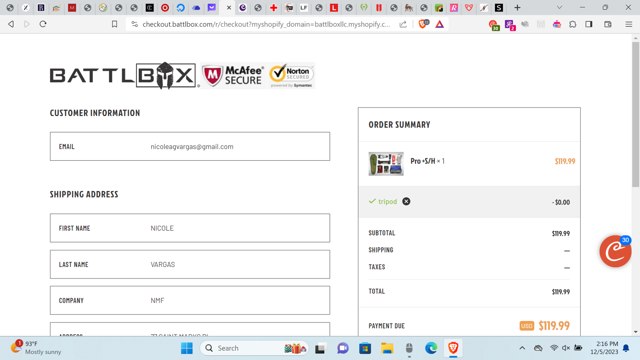Open a new tab with the plus button
The image size is (640, 360).
tap(517, 7)
